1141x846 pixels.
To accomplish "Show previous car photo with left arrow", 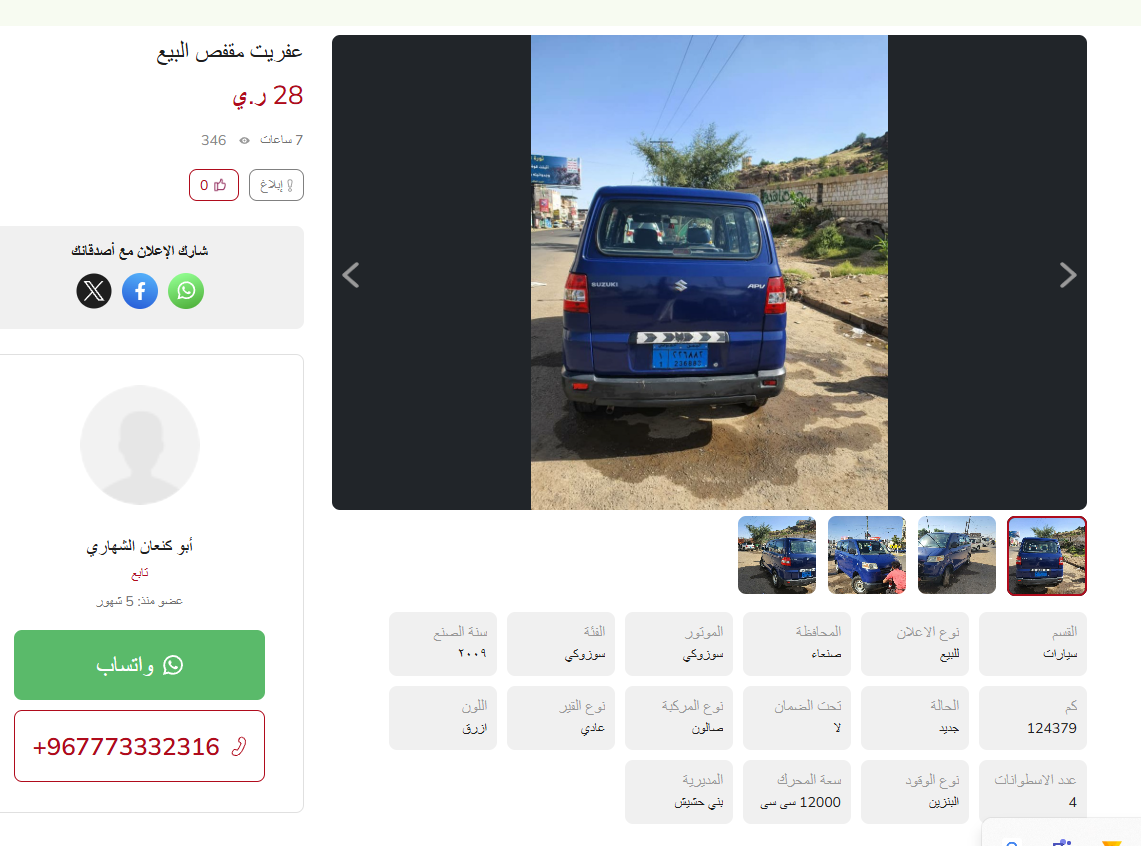I will point(351,275).
